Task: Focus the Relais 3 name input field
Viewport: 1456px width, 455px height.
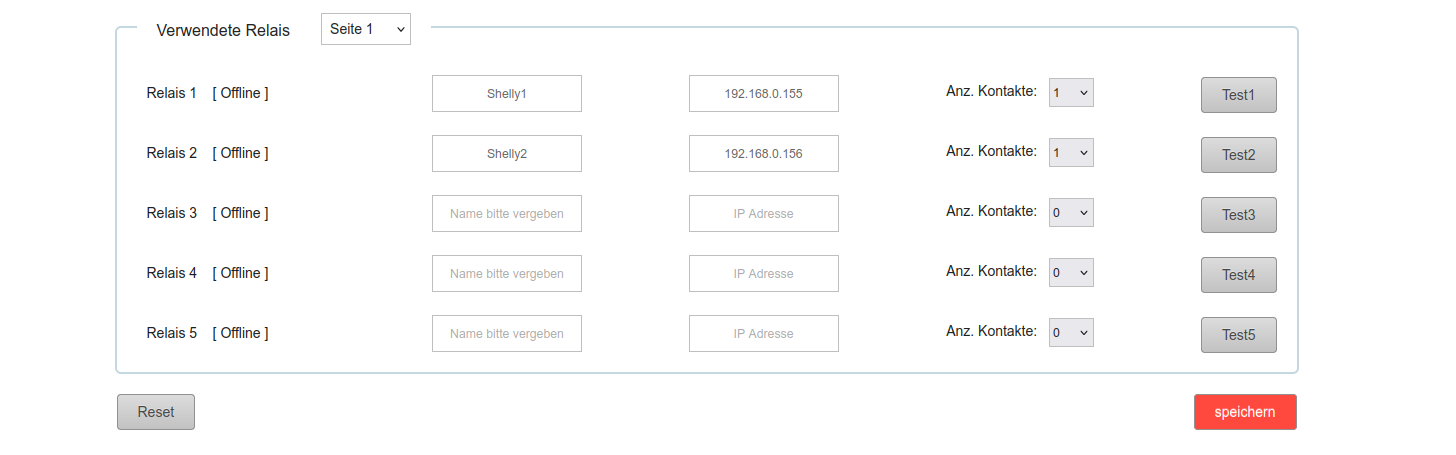Action: pyautogui.click(x=506, y=214)
